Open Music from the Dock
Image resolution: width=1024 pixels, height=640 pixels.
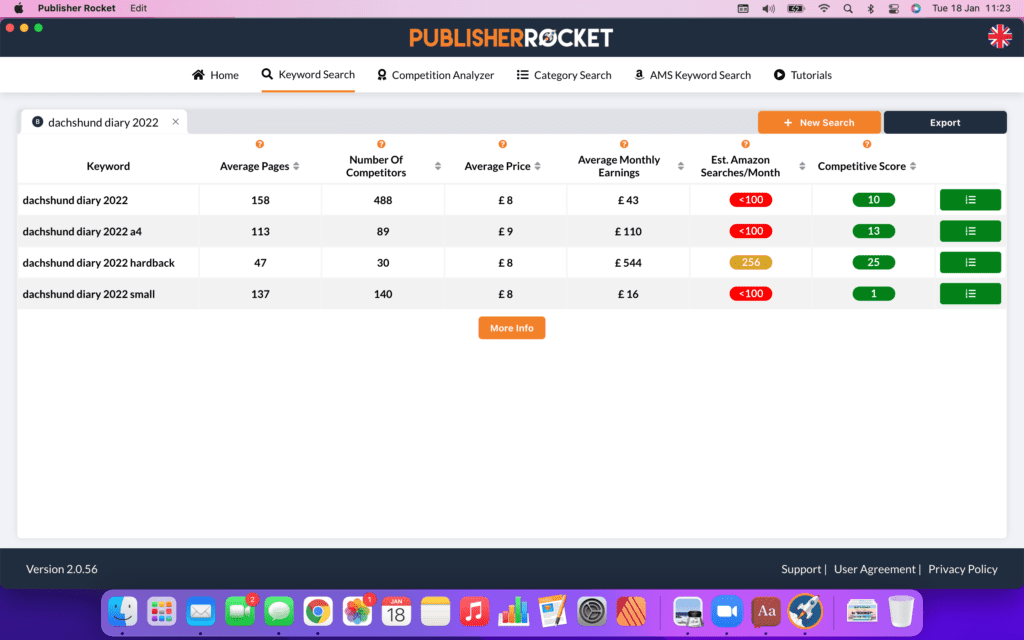pyautogui.click(x=474, y=612)
